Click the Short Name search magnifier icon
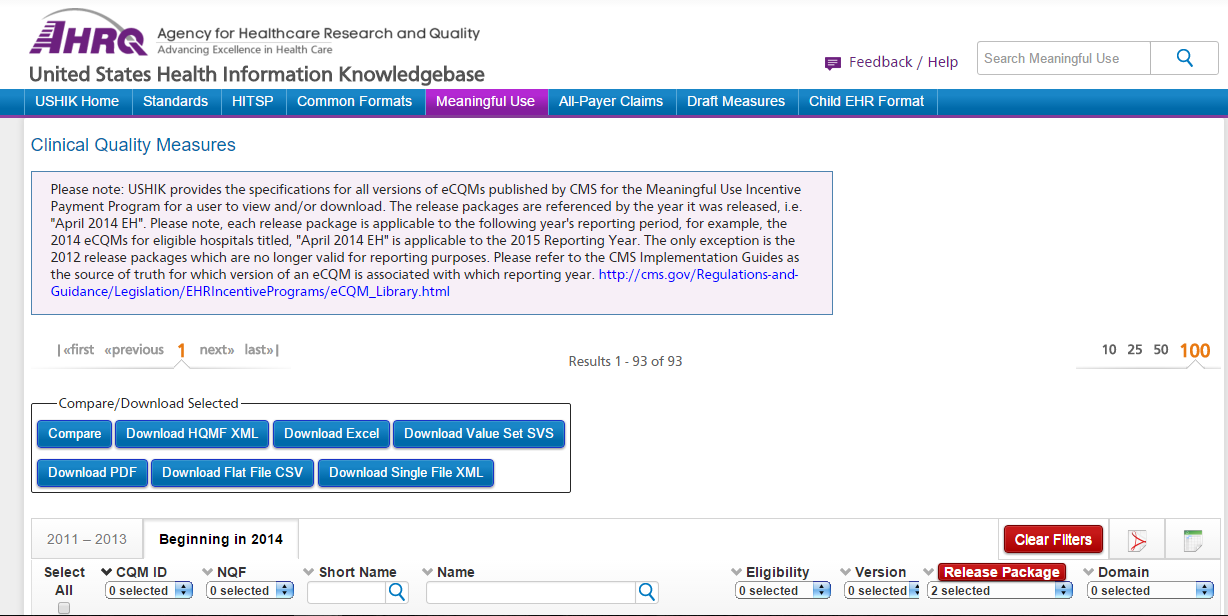Viewport: 1228px width, 616px height. [x=397, y=592]
